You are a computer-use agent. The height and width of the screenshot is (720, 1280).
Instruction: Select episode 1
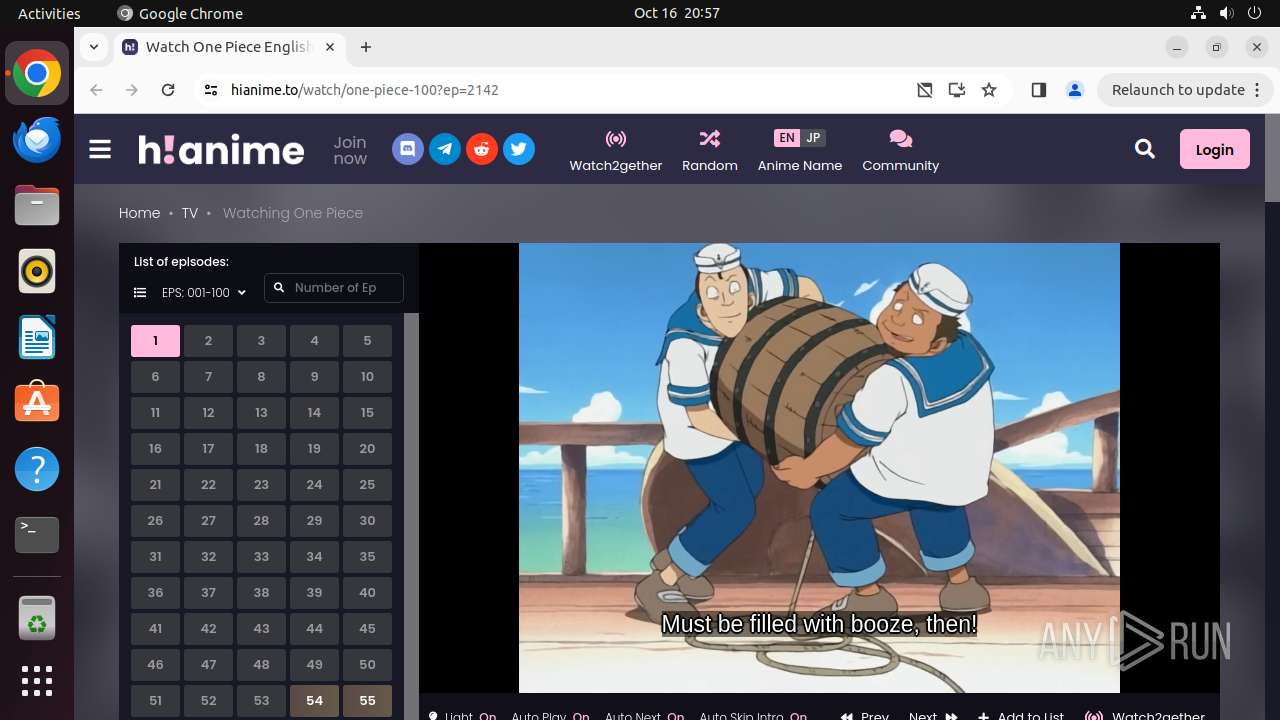pyautogui.click(x=155, y=341)
